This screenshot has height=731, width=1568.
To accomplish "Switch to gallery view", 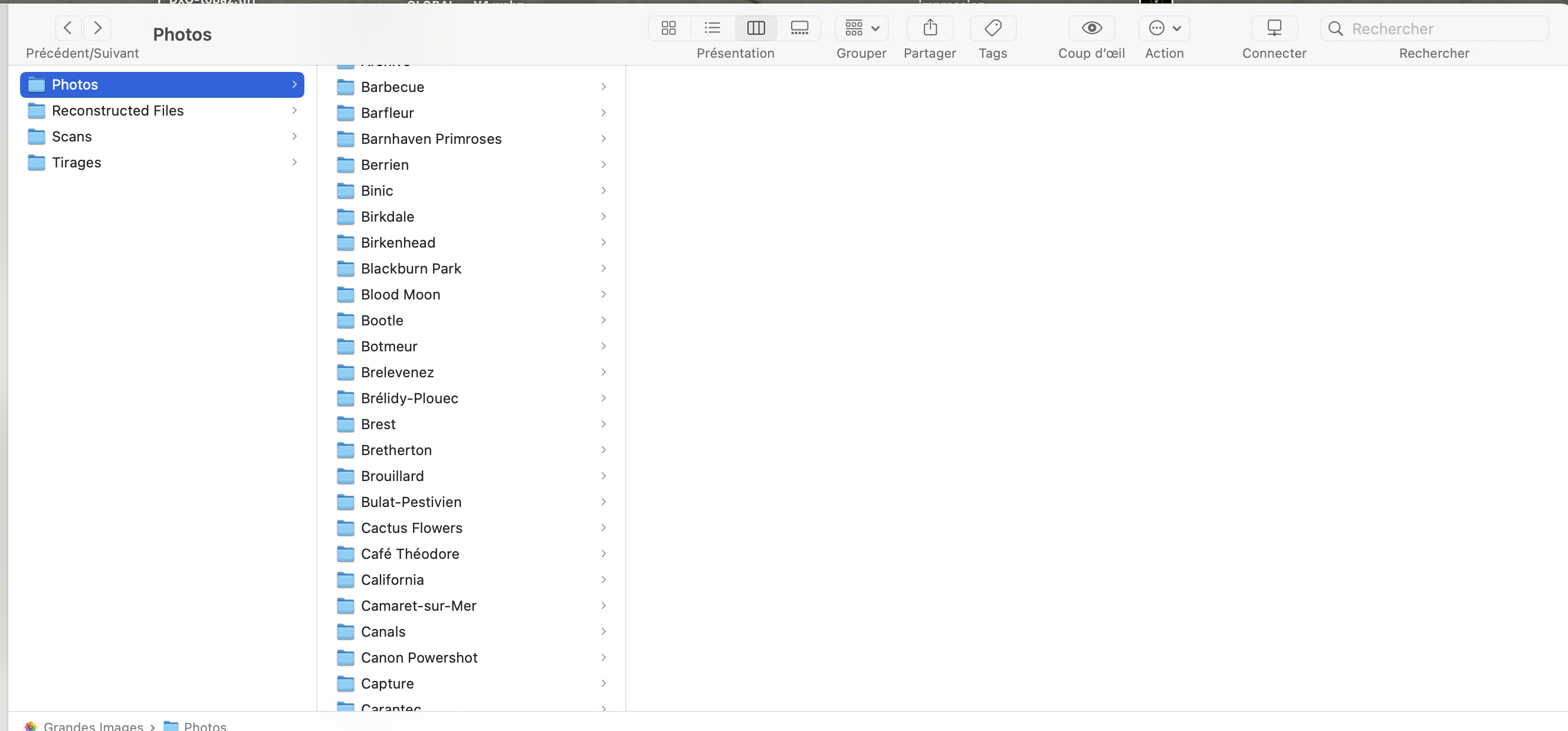I will tap(799, 28).
